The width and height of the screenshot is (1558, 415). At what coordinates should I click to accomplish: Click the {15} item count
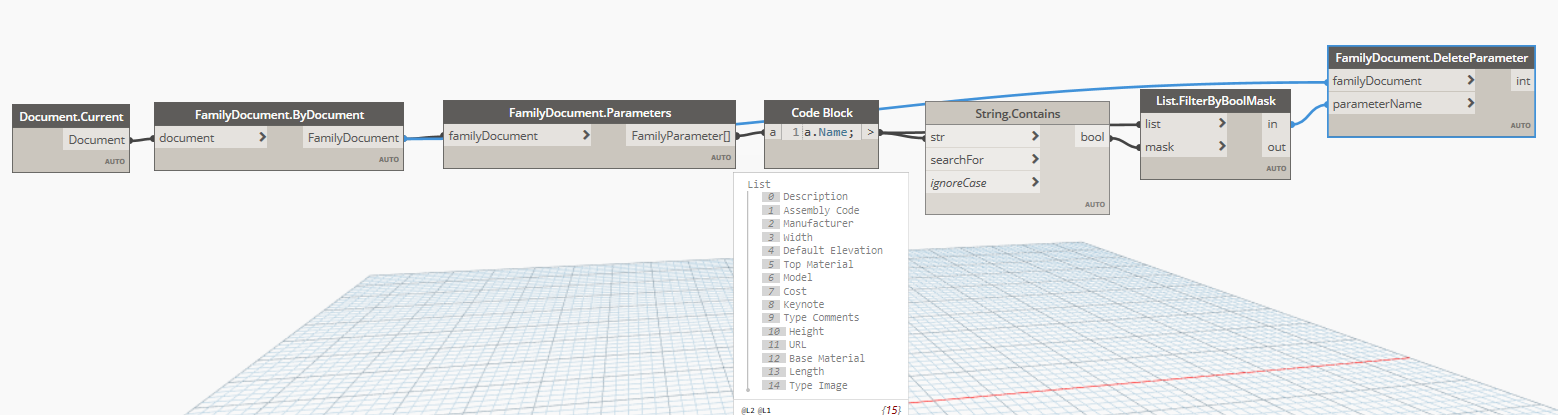892,410
